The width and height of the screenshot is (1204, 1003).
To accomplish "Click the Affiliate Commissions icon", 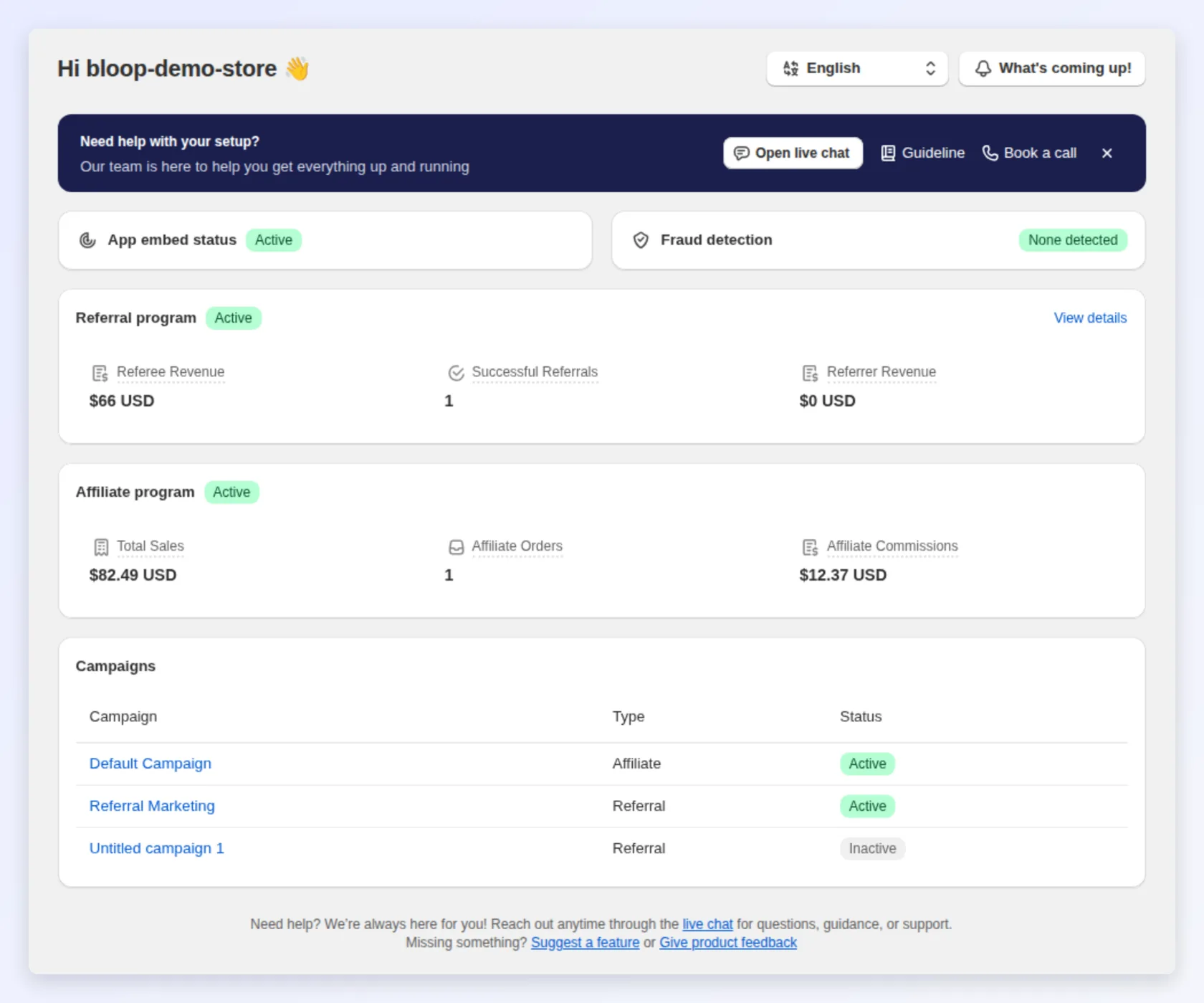I will (811, 547).
